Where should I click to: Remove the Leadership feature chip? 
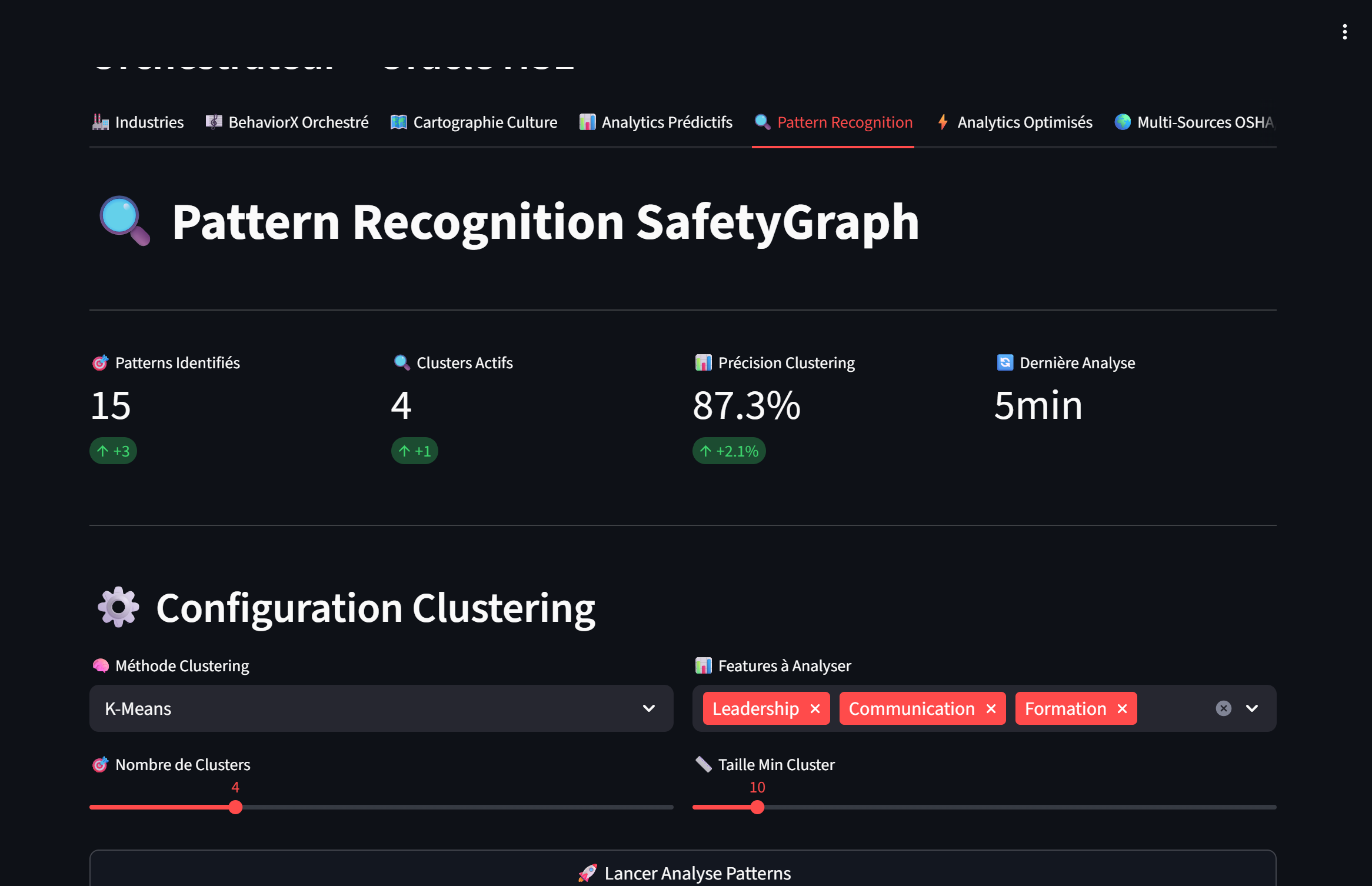click(815, 708)
